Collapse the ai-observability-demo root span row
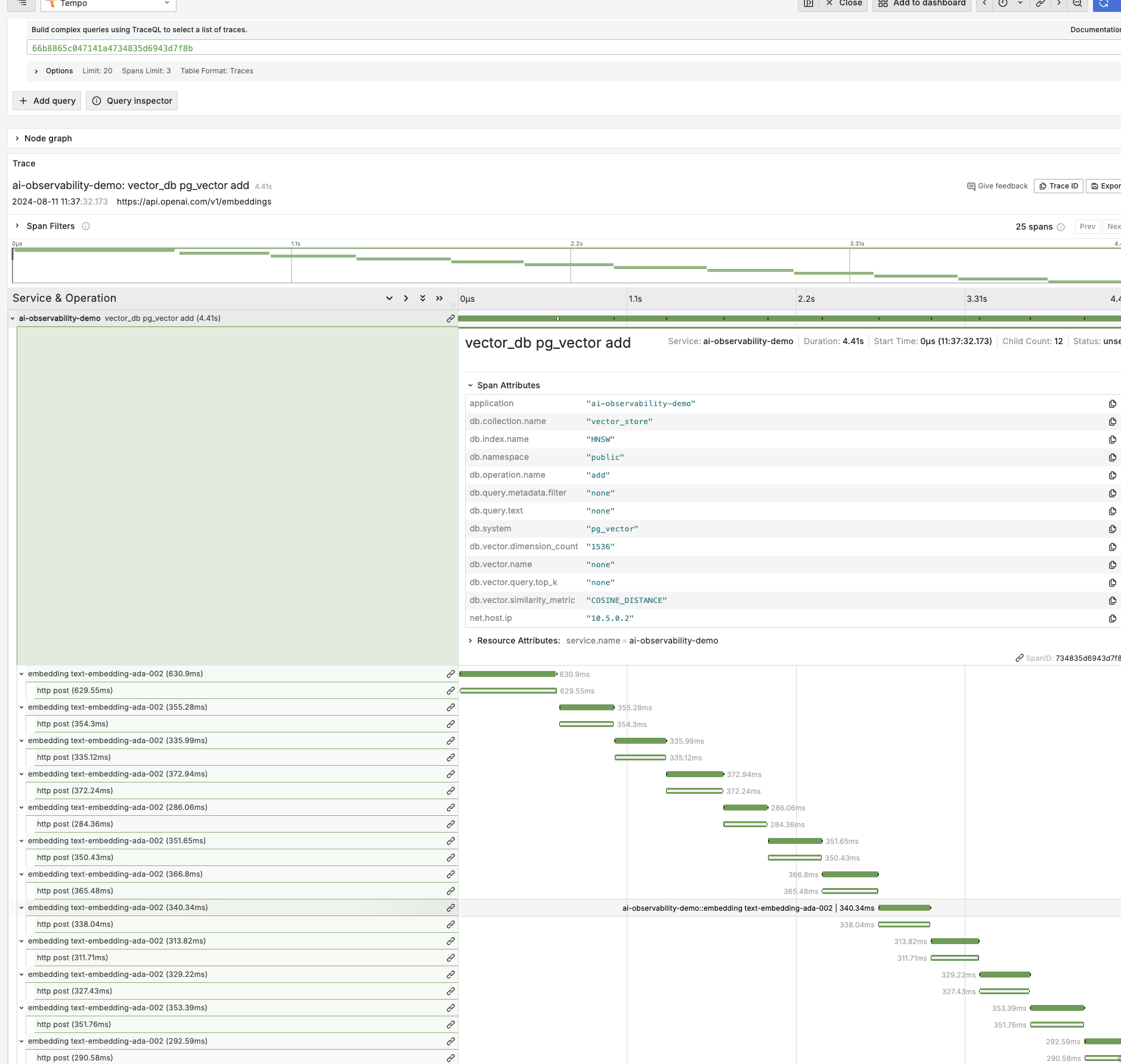This screenshot has width=1121, height=1064. tap(13, 318)
